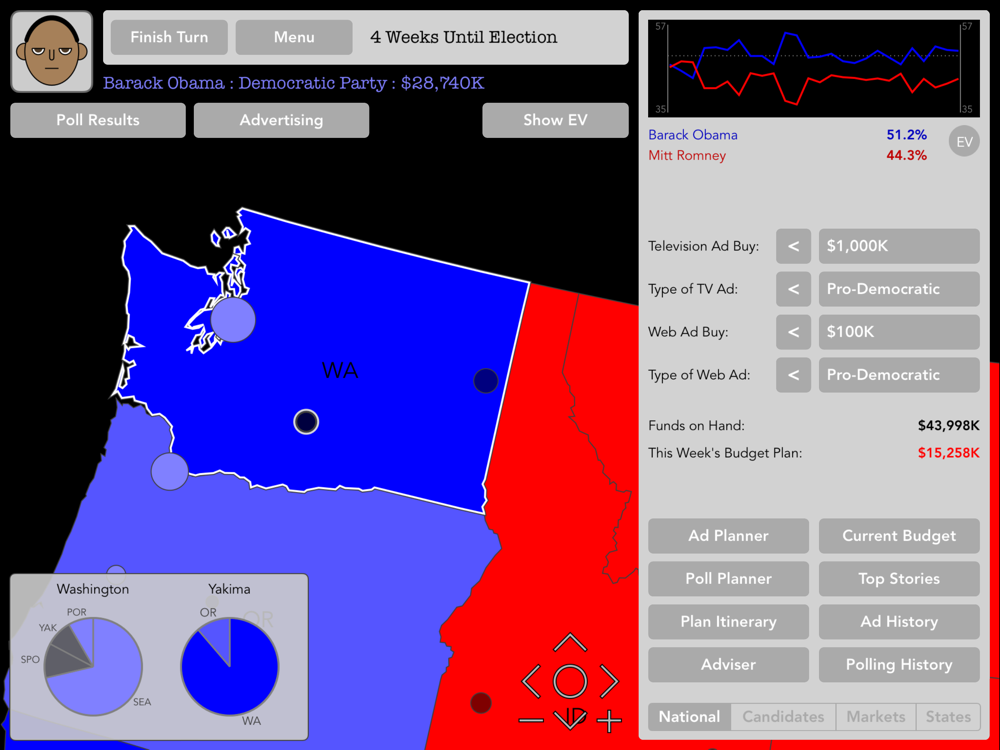Click the Finish Turn button
Viewport: 1000px width, 750px height.
click(169, 37)
